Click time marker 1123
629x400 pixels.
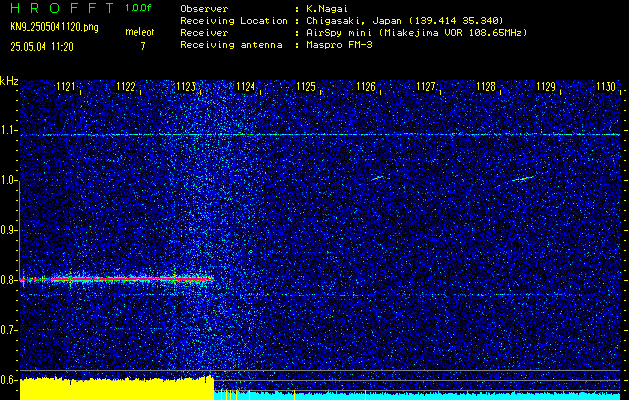click(x=186, y=87)
